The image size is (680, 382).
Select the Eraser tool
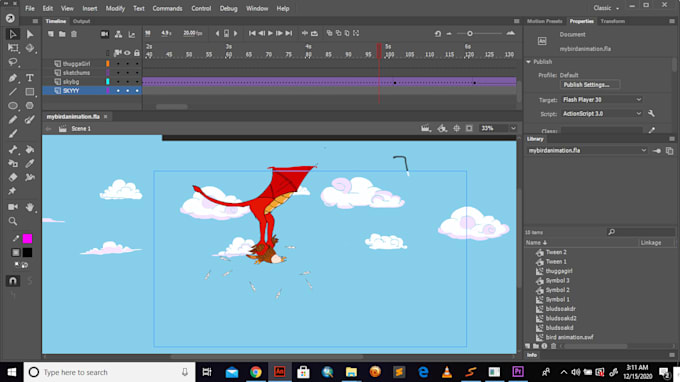13,177
